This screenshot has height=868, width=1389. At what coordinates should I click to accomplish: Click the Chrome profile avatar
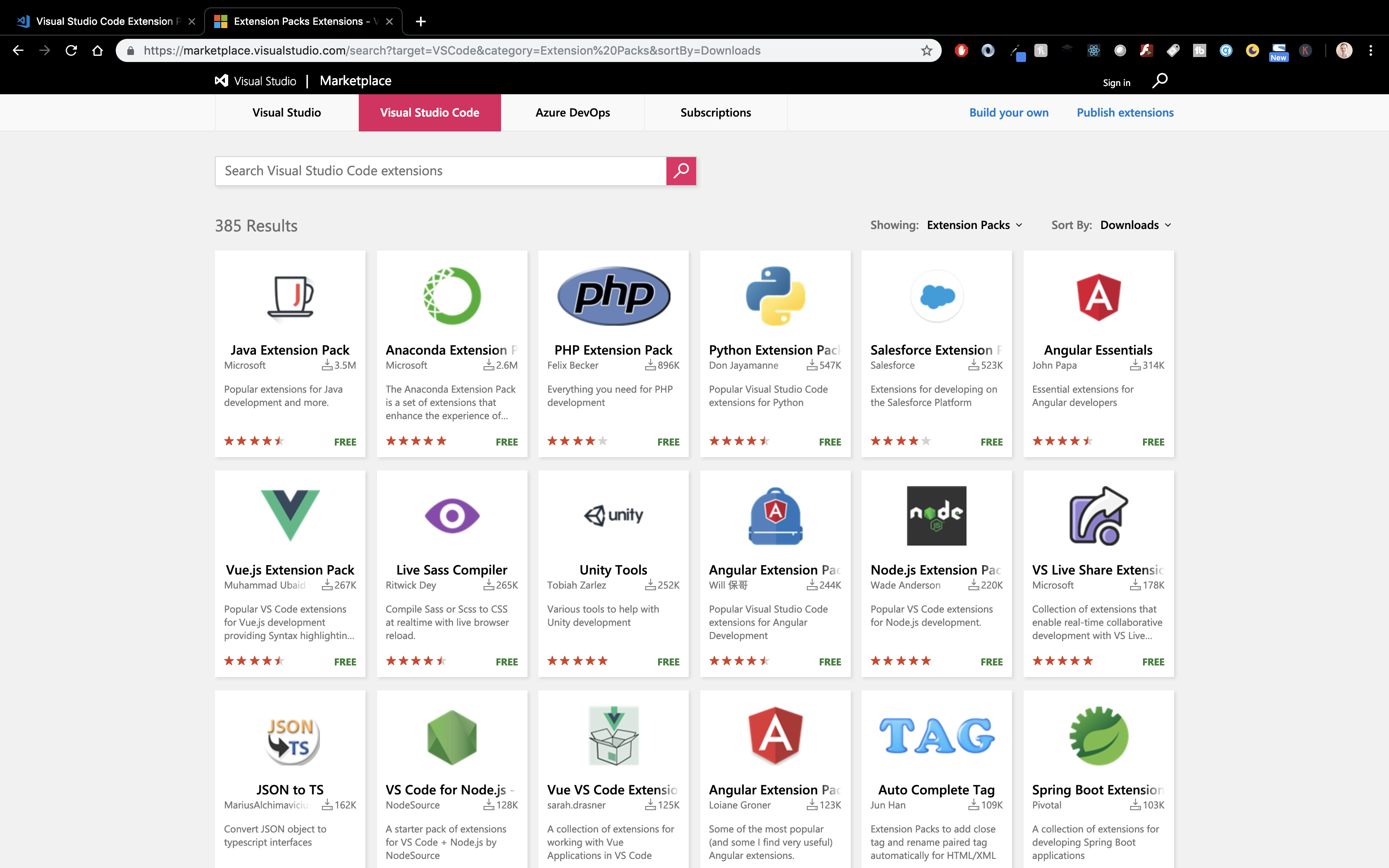pos(1344,50)
